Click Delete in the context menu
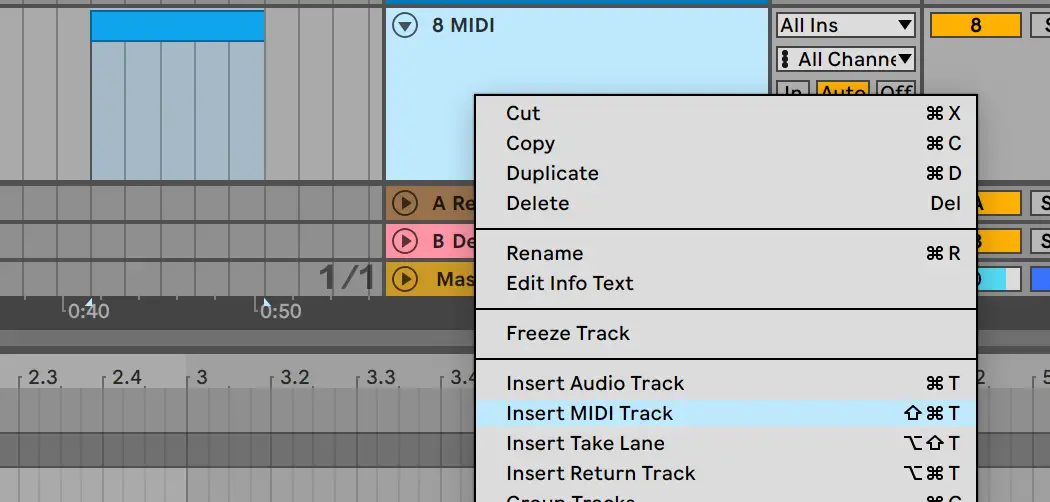Screen dimensions: 1050x502 pyautogui.click(x=537, y=203)
